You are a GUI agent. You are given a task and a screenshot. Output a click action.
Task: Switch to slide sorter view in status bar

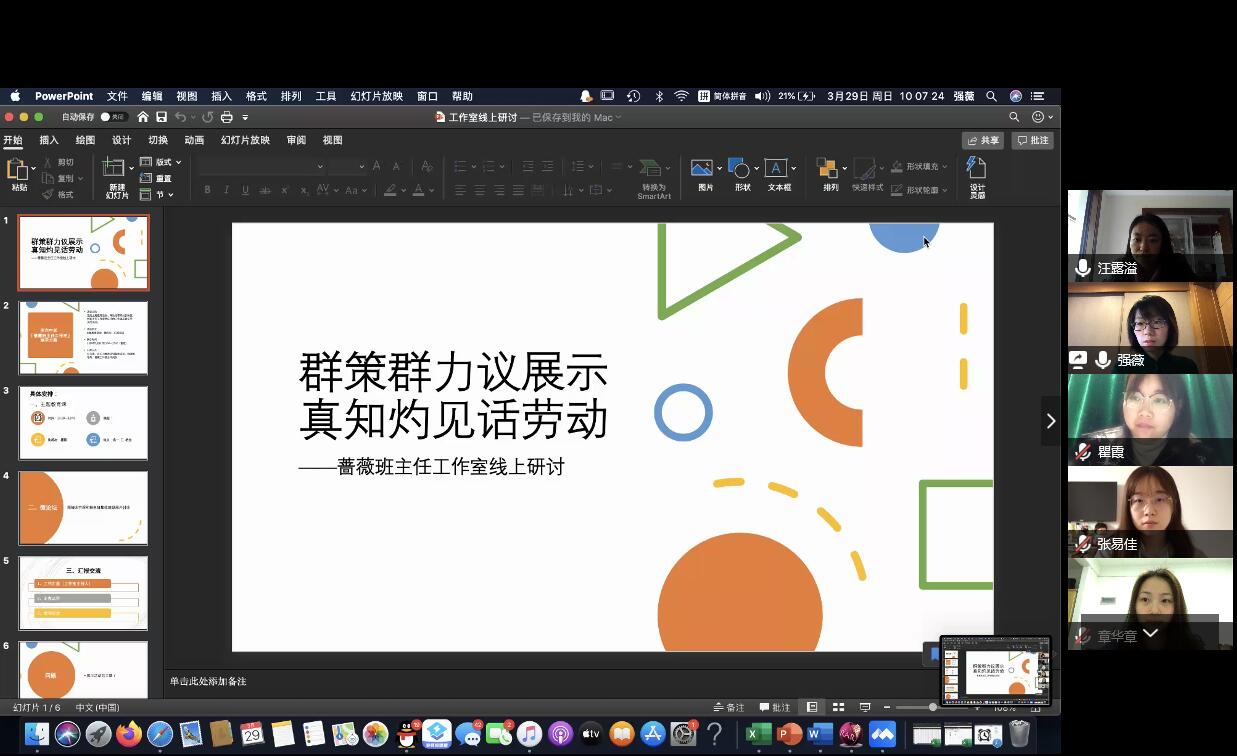[839, 707]
